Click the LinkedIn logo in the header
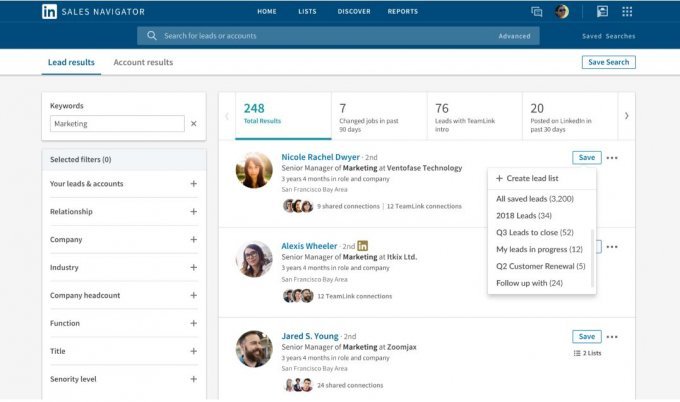 [49, 12]
